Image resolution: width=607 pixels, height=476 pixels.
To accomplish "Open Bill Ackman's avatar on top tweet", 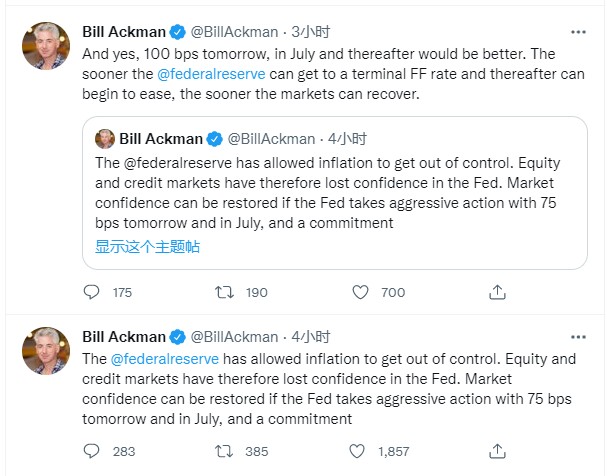I will (x=46, y=47).
